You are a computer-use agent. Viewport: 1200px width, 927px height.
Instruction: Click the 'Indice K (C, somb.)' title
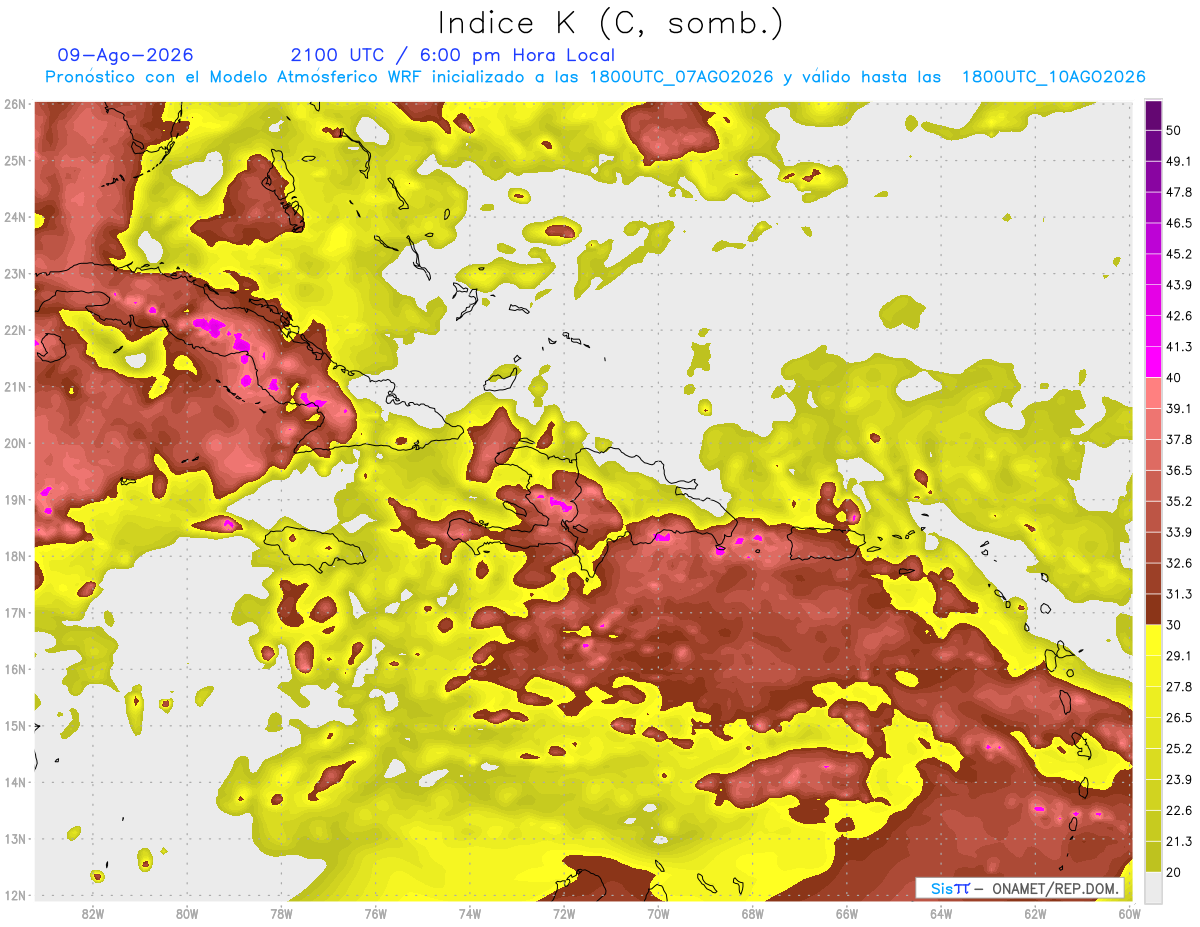click(610, 23)
